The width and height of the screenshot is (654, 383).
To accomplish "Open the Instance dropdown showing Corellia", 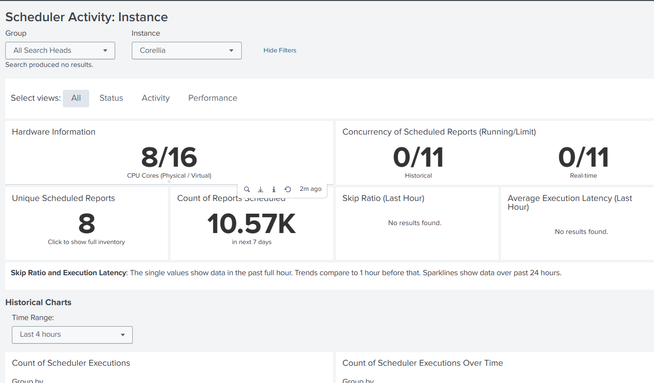I will pos(186,50).
